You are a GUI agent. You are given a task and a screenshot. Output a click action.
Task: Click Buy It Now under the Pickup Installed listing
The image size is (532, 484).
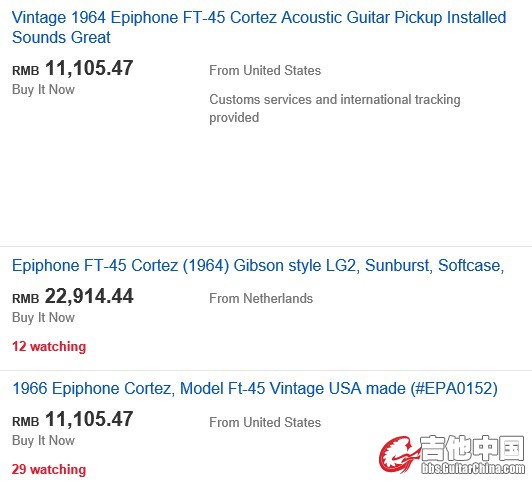pos(43,90)
